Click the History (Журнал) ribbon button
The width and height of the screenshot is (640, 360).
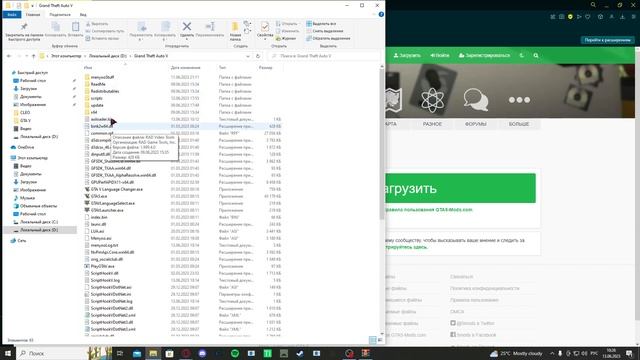[286, 38]
